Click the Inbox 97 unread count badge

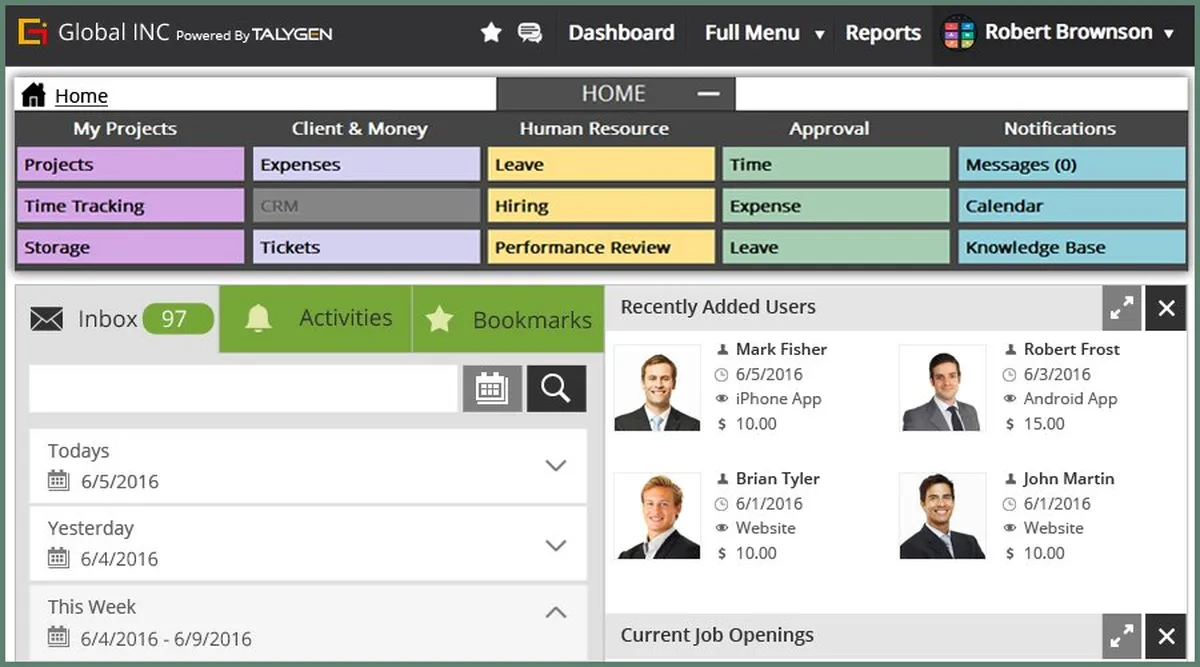(178, 319)
